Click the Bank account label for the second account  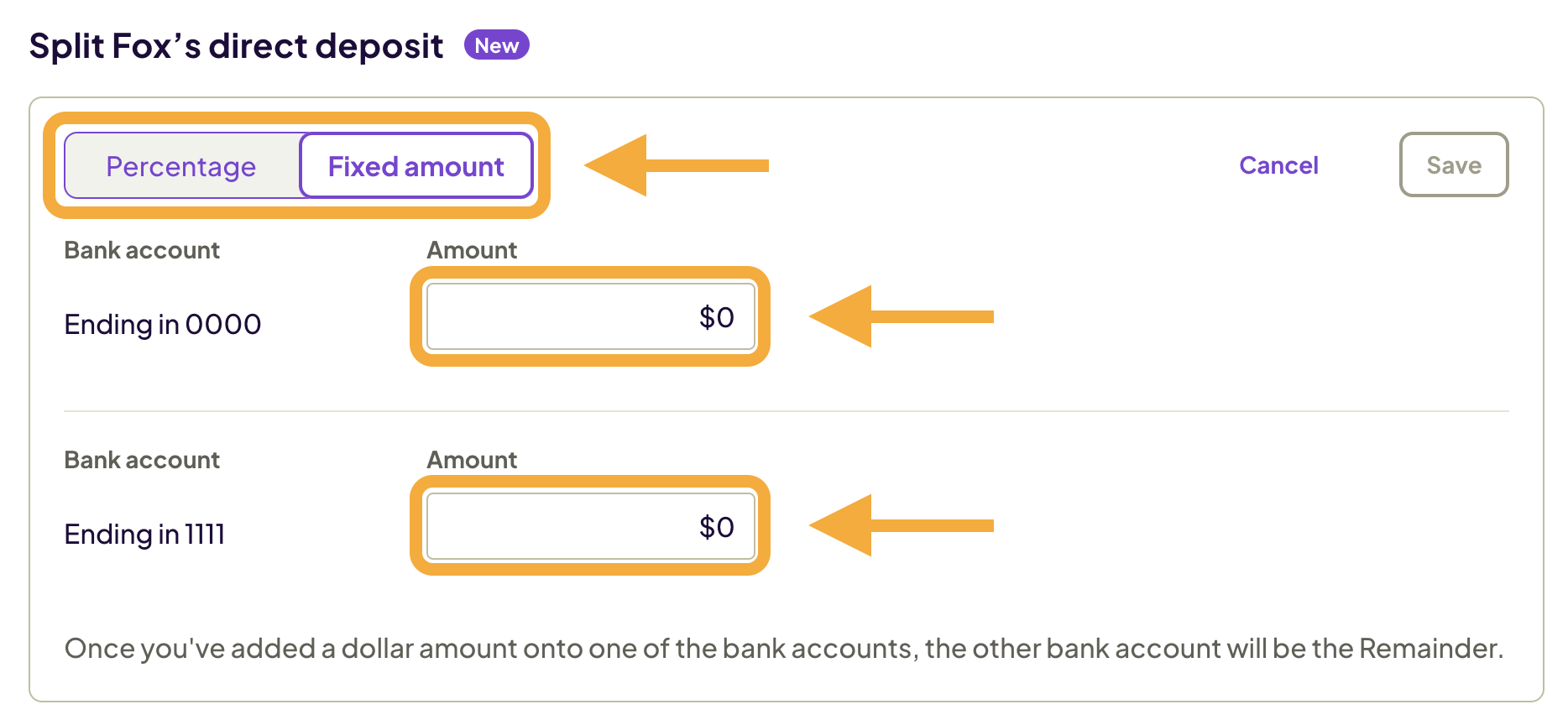tap(141, 460)
